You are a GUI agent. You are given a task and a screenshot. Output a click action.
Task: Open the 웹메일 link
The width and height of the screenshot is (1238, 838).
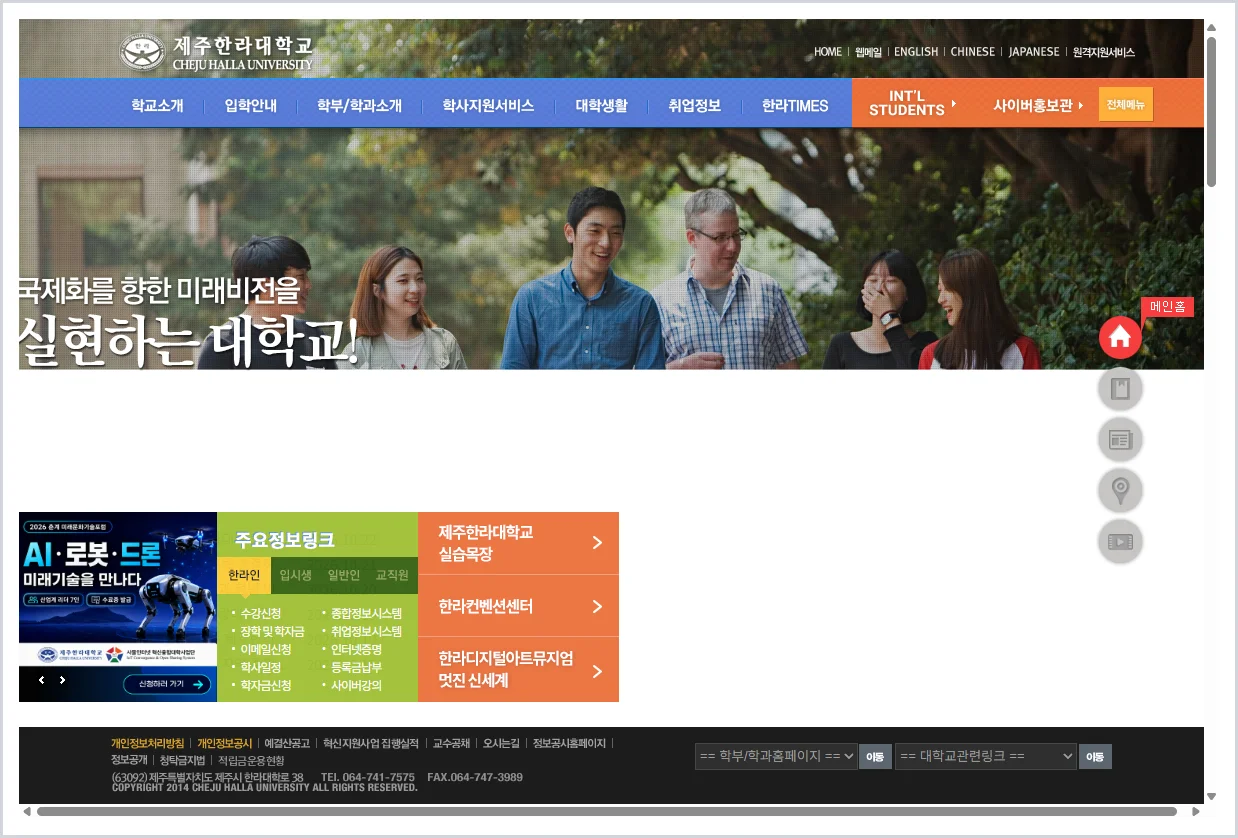[868, 52]
